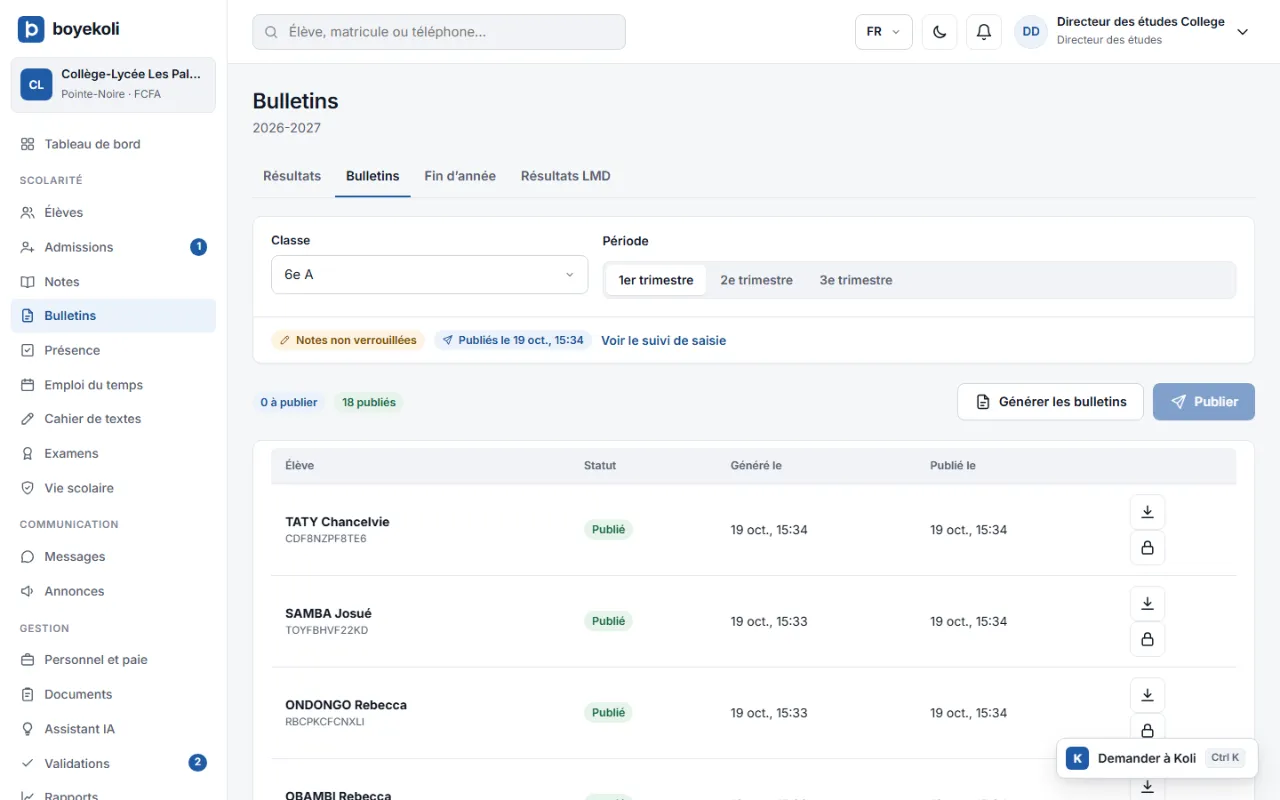Select the 3e trimestre period
This screenshot has height=800, width=1280.
[x=856, y=280]
